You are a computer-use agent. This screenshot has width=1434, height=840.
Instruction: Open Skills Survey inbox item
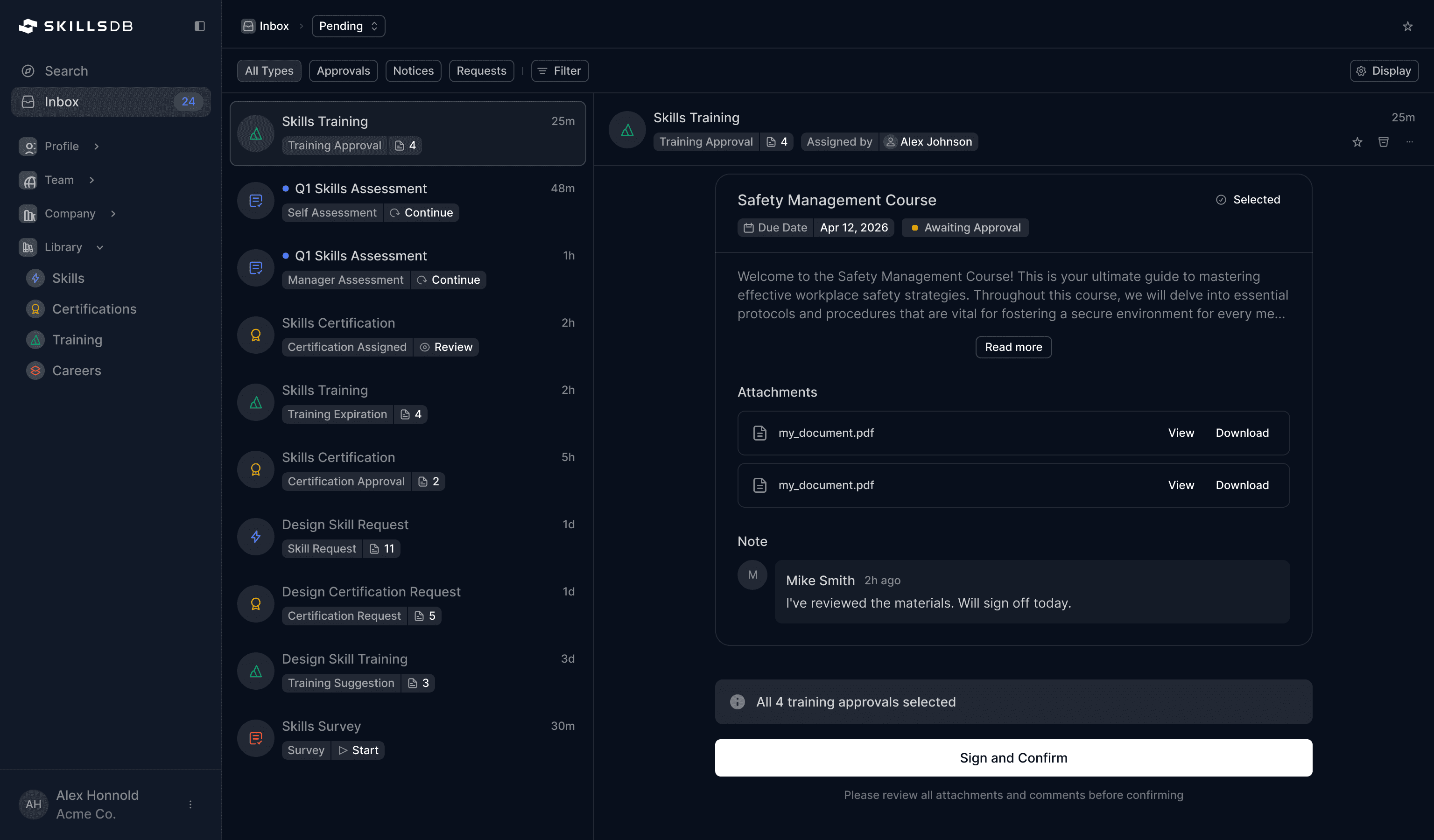click(x=408, y=738)
